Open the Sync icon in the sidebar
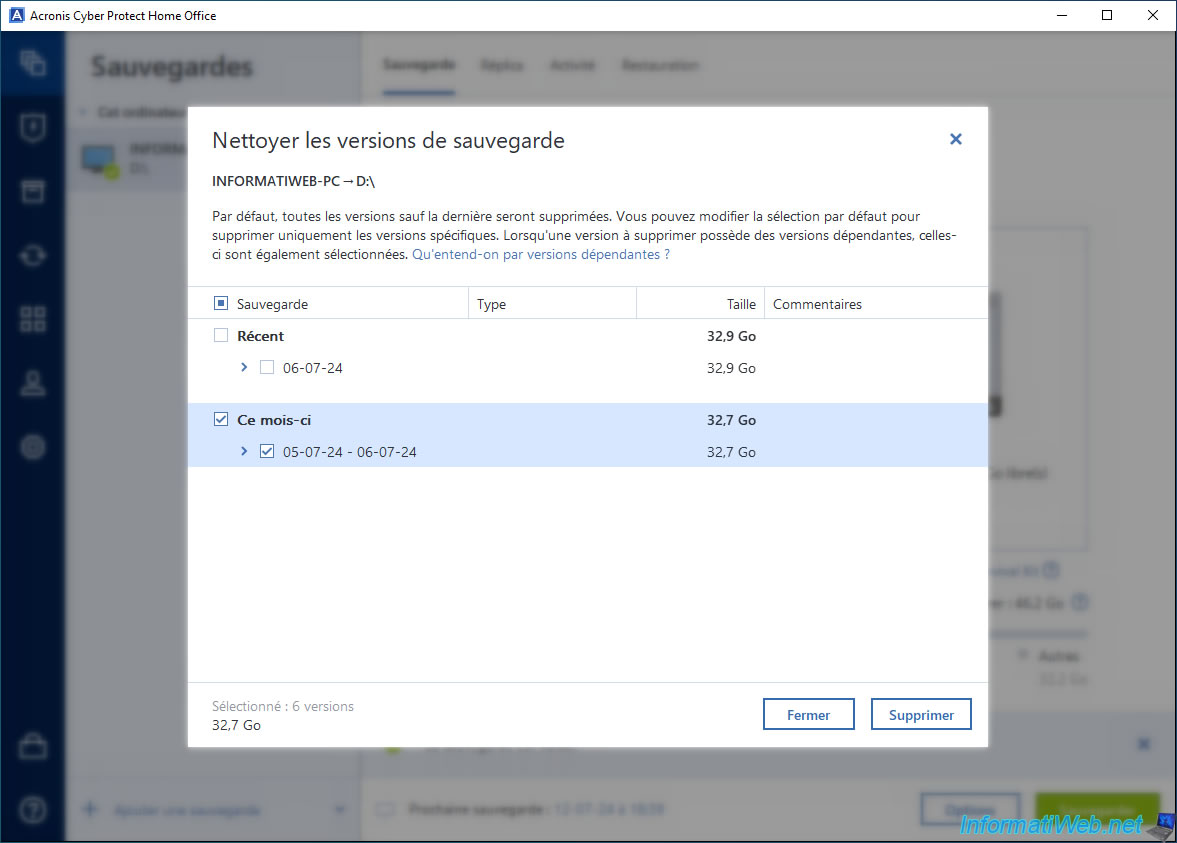Viewport: 1177px width, 843px height. tap(33, 255)
